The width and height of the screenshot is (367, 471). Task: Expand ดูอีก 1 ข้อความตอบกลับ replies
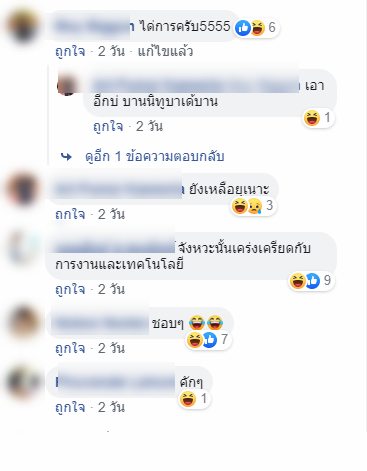pyautogui.click(x=155, y=156)
